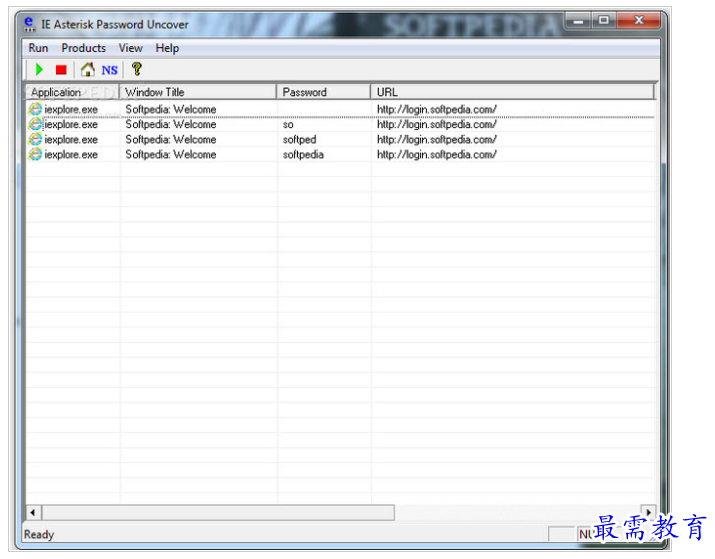Viewport: 715px width, 559px height.
Task: Click 'Softpedia: Welcome' in the 'softped' row
Action: (x=171, y=140)
